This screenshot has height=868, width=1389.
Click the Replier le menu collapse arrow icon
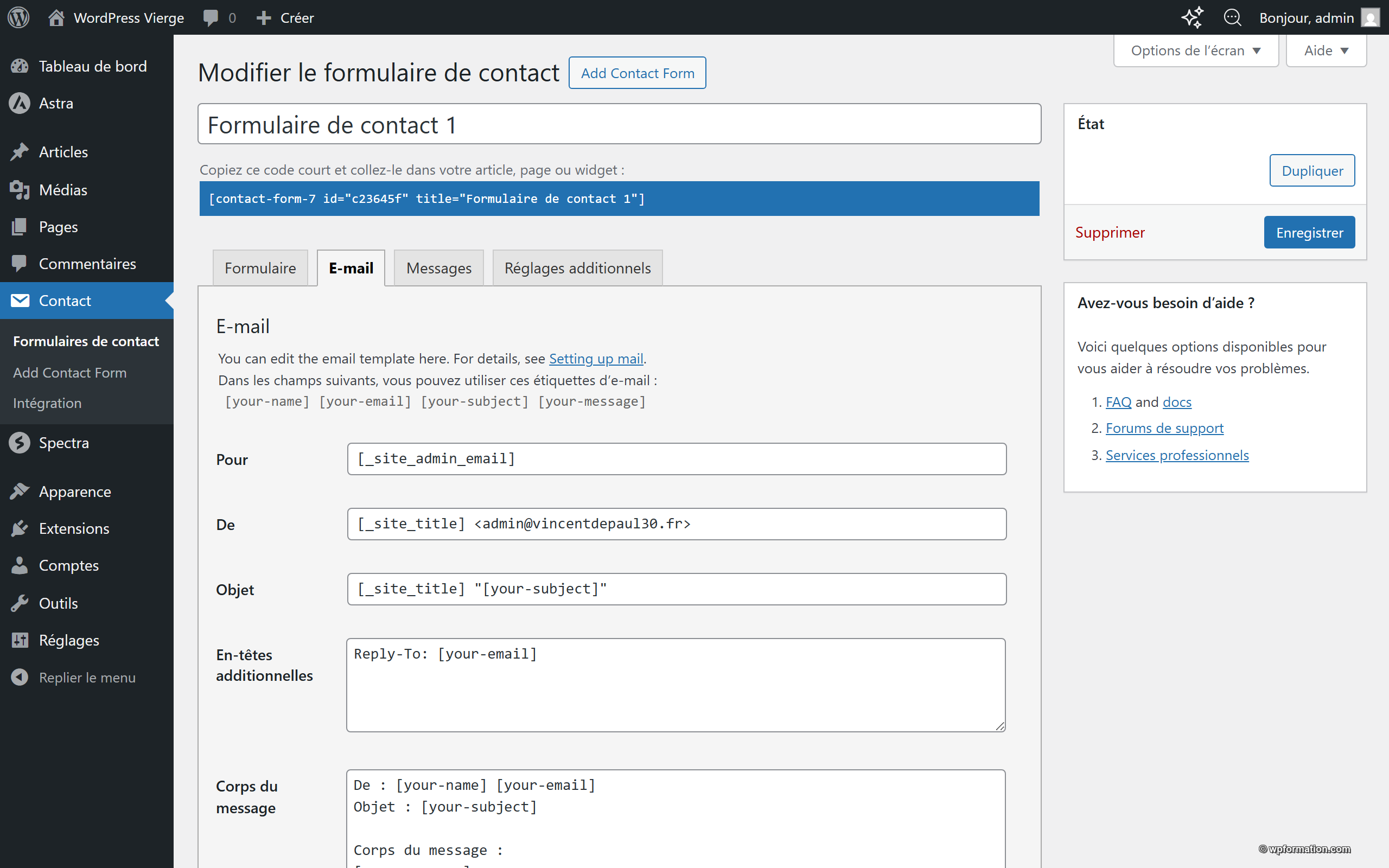pyautogui.click(x=20, y=678)
